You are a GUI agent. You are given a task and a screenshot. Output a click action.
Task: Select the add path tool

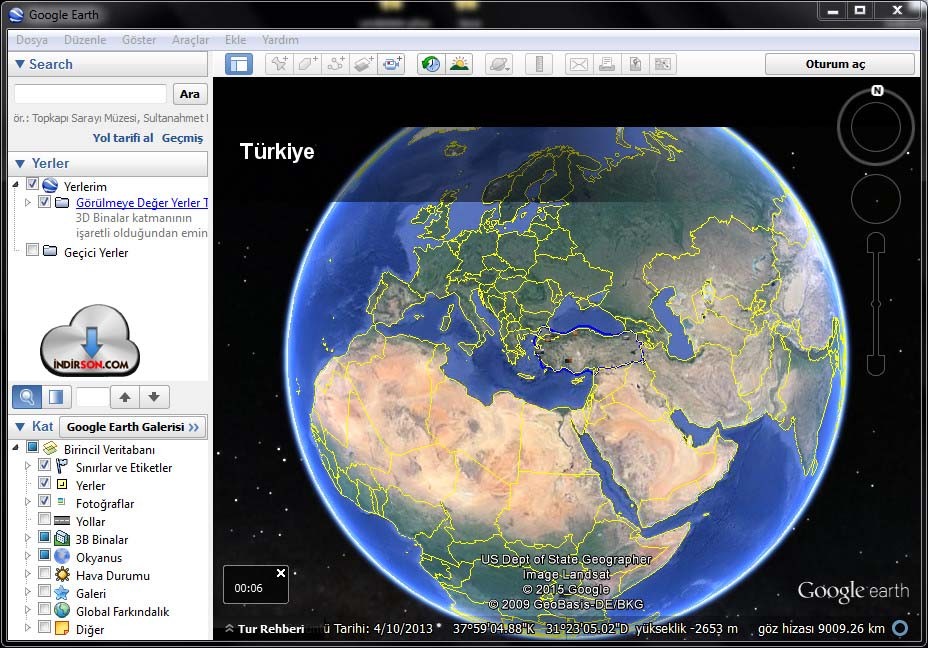tap(336, 64)
